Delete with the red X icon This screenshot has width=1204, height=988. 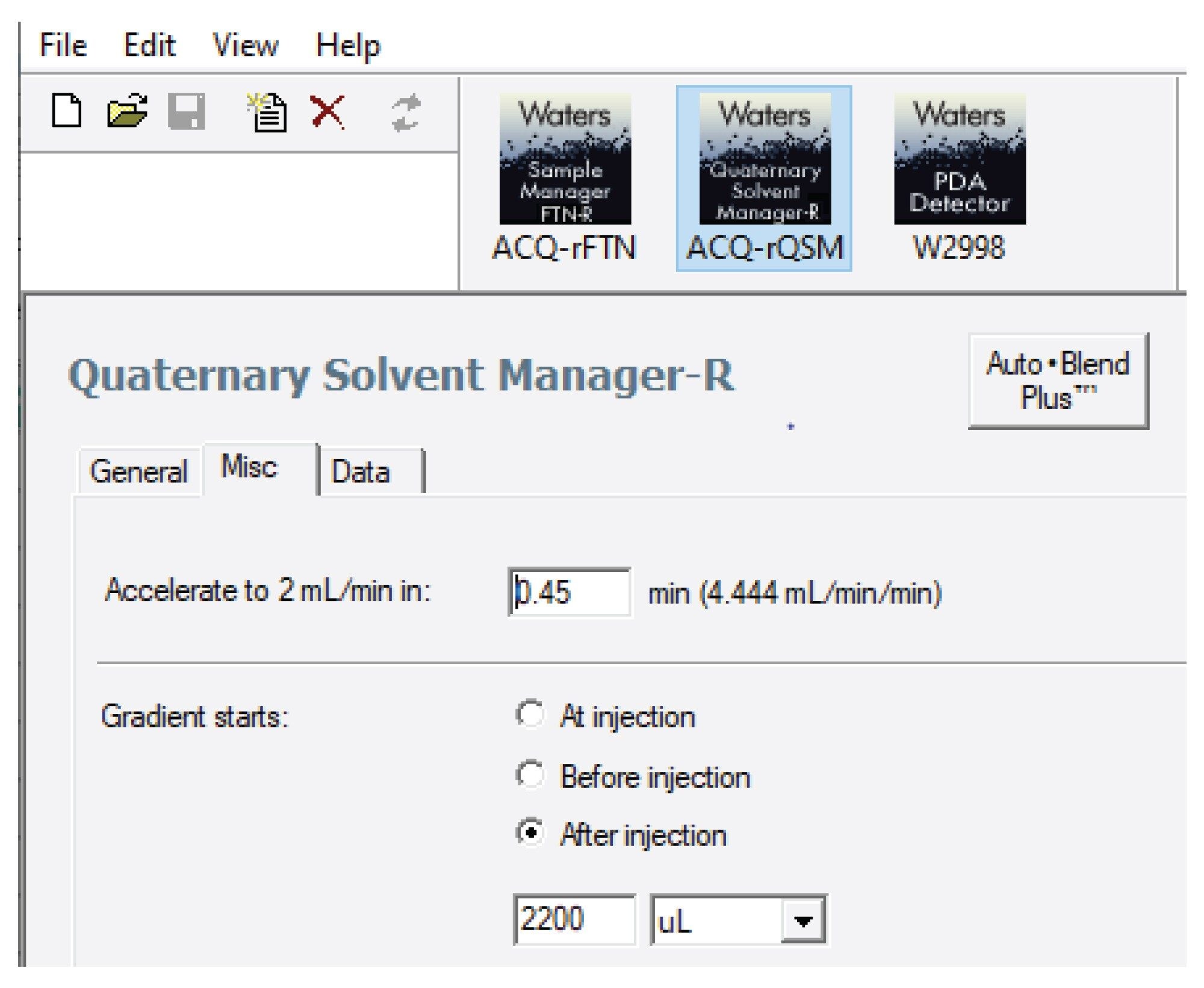[327, 111]
